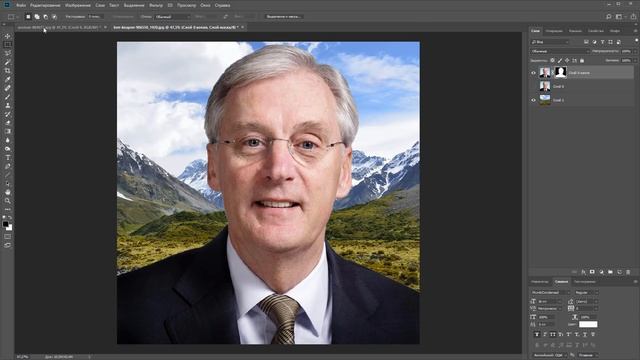Open the selection Style dropdown
The image size is (640, 360).
(x=172, y=17)
